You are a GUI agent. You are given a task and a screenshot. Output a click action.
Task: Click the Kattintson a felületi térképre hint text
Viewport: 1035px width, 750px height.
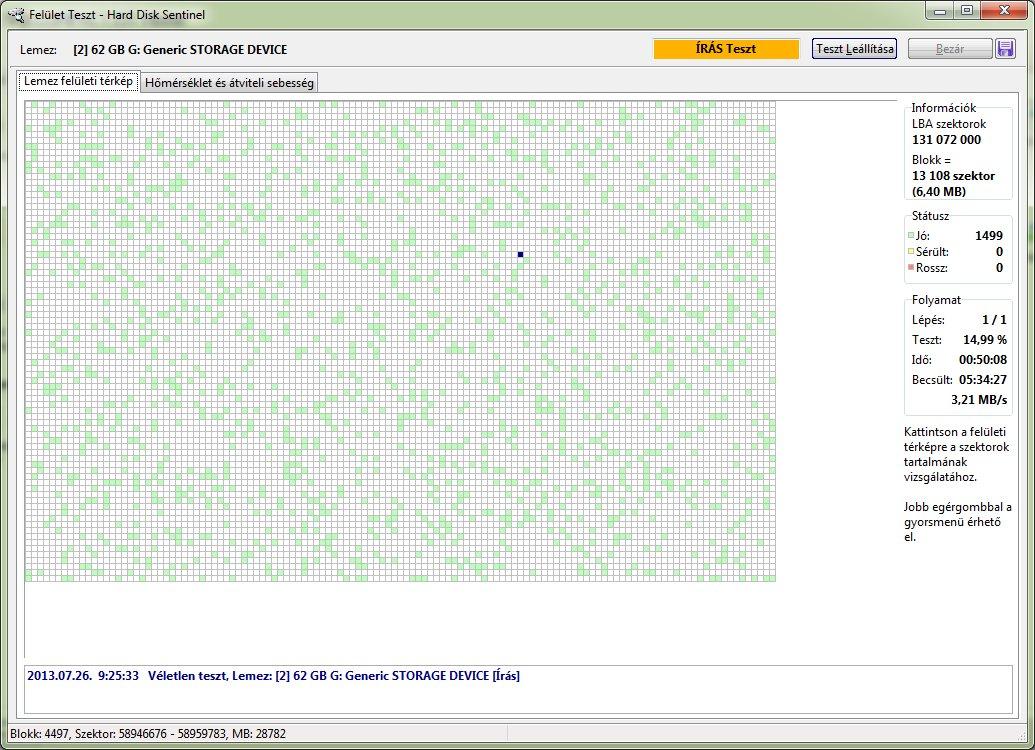click(x=956, y=454)
